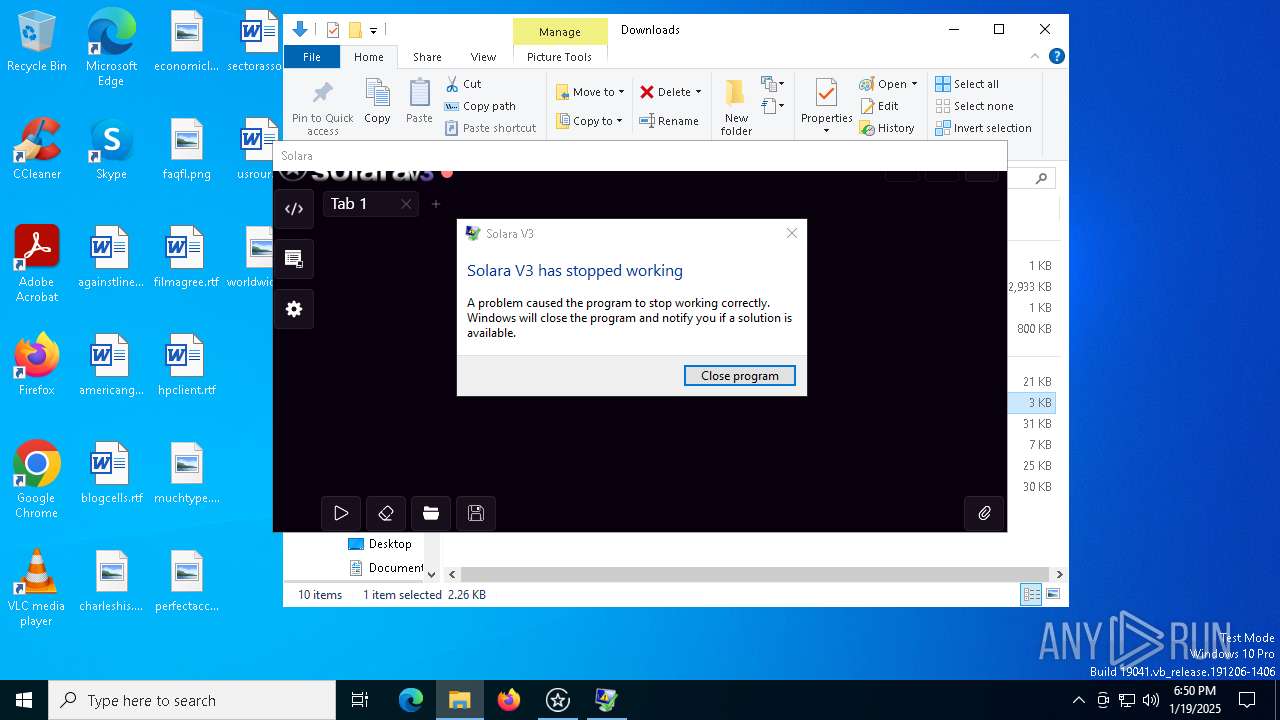This screenshot has width=1280, height=720.
Task: Click Edit in the ribbon
Action: (879, 106)
